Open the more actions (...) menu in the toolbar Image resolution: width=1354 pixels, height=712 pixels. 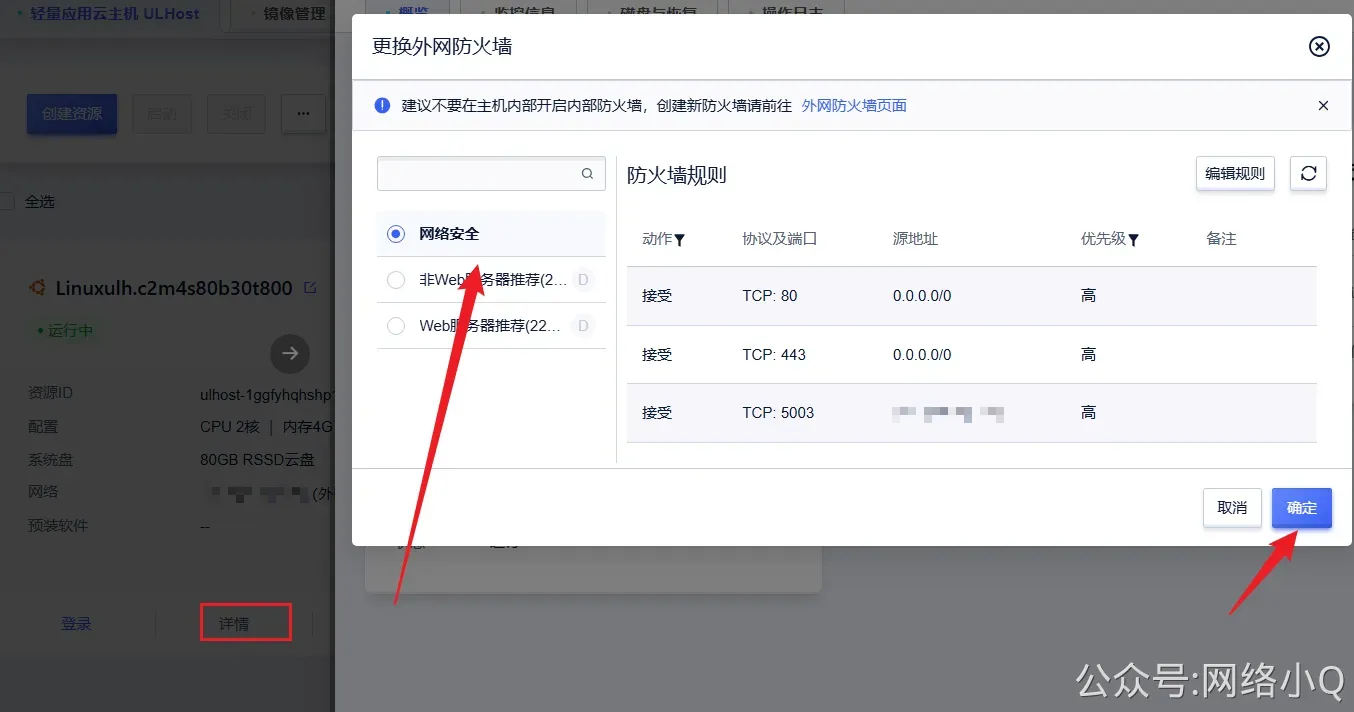(x=303, y=114)
